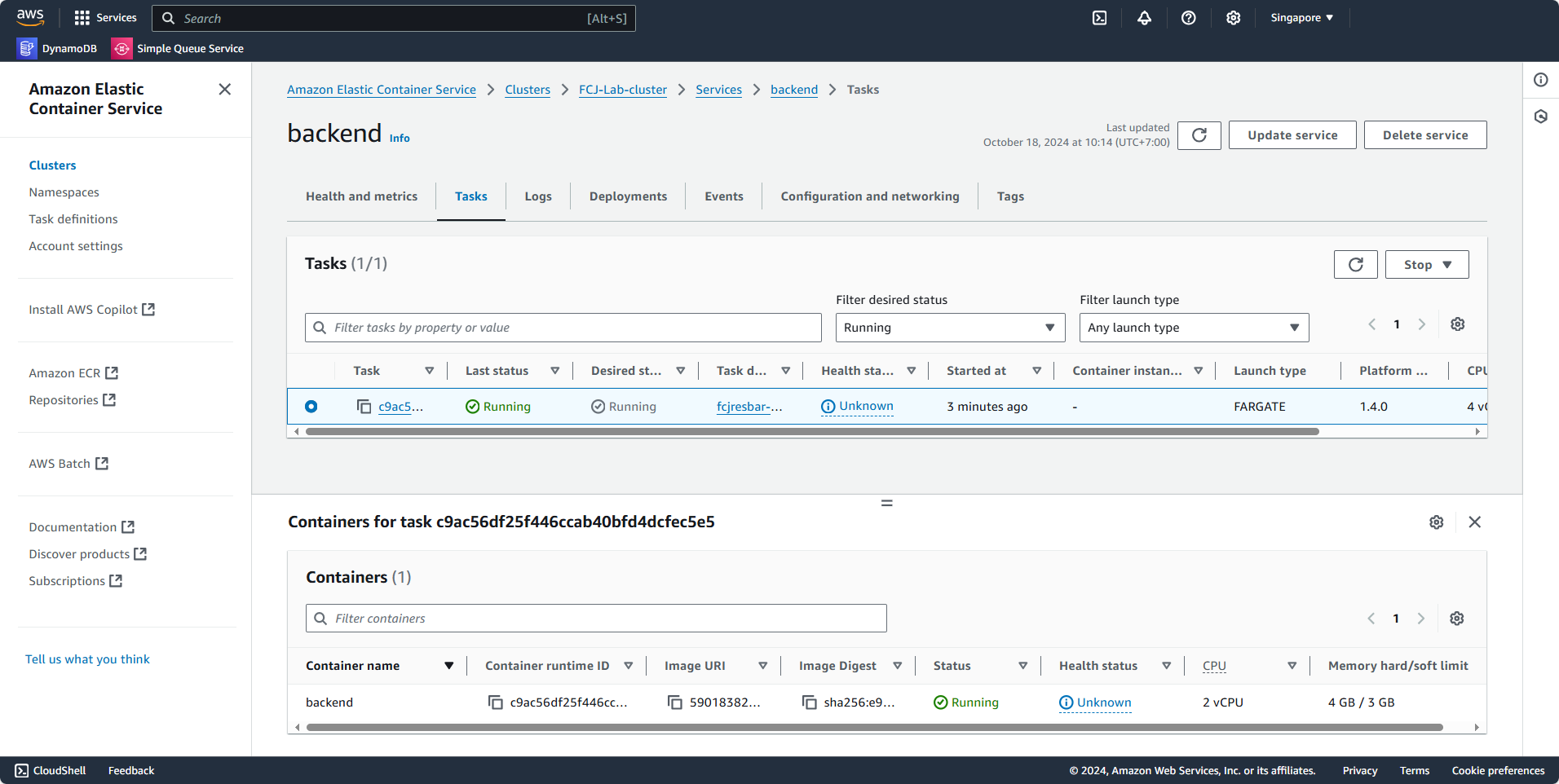This screenshot has width=1559, height=784.
Task: Open the help question mark menu
Action: pyautogui.click(x=1189, y=18)
